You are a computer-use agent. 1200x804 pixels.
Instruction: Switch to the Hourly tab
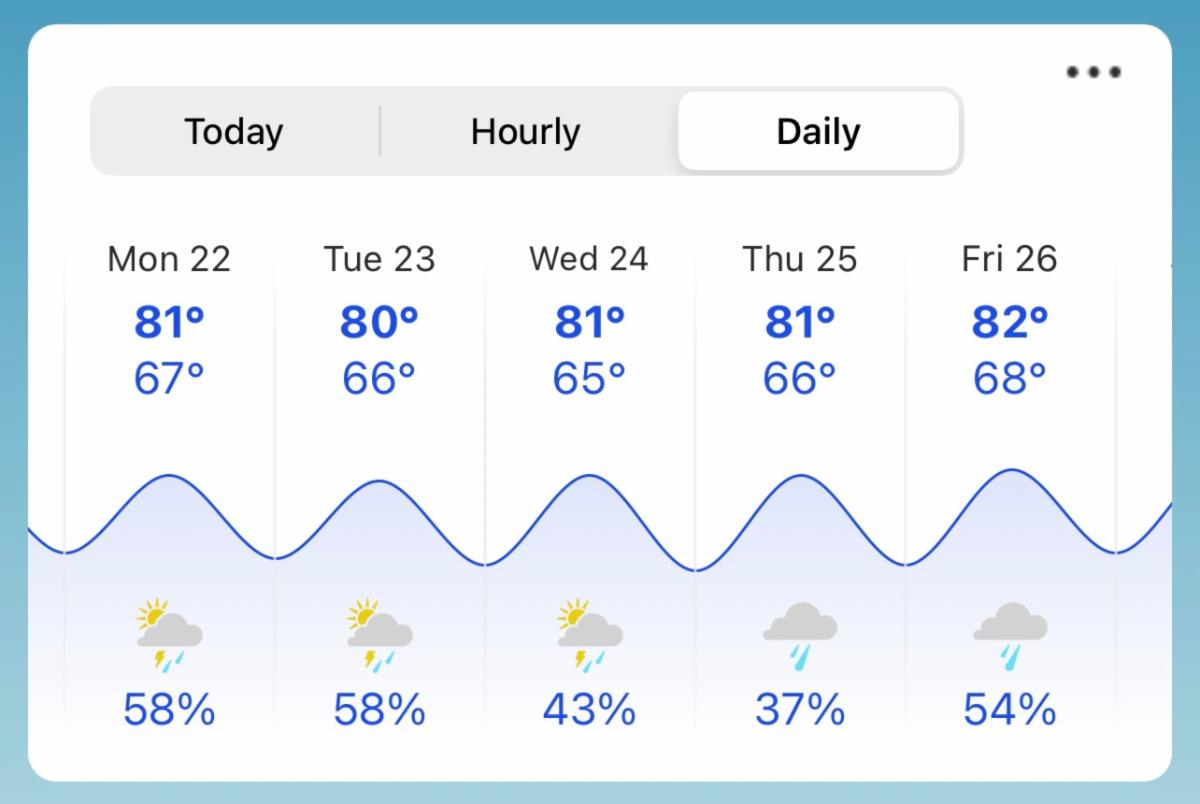[x=526, y=131]
